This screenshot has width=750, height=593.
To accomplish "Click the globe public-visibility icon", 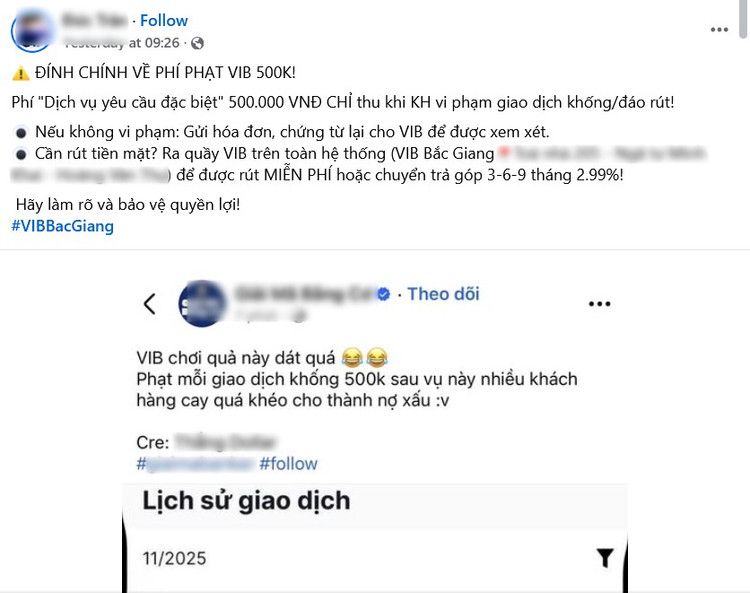I will click(x=197, y=44).
